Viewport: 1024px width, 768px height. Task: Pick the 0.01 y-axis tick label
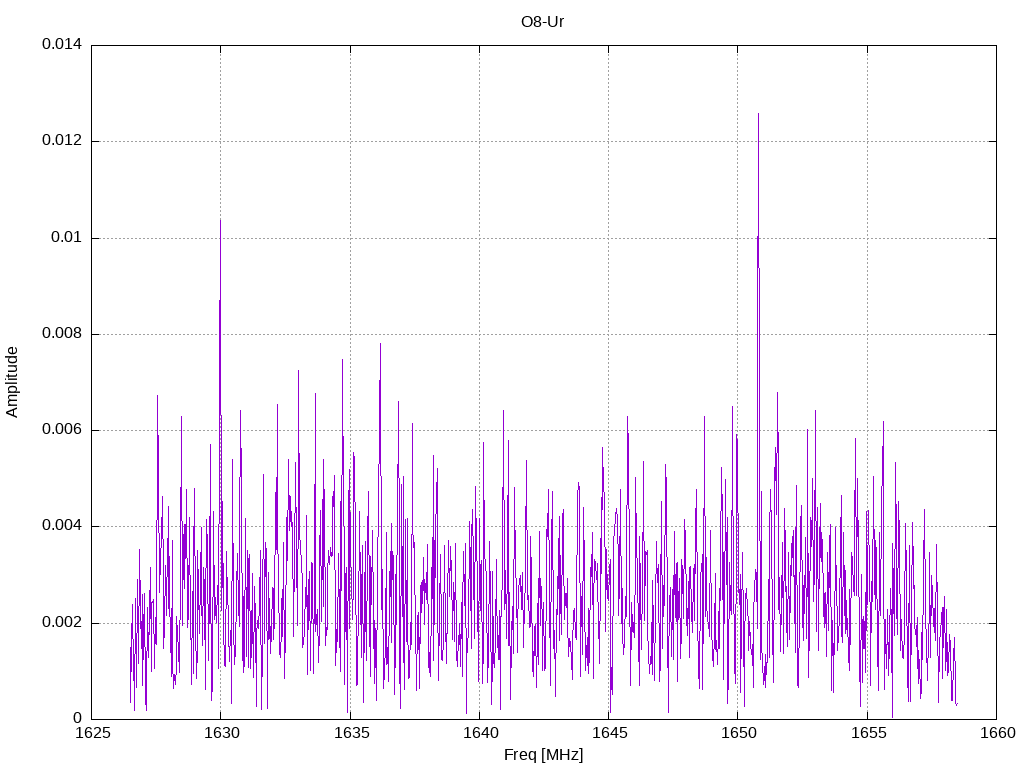pos(66,238)
